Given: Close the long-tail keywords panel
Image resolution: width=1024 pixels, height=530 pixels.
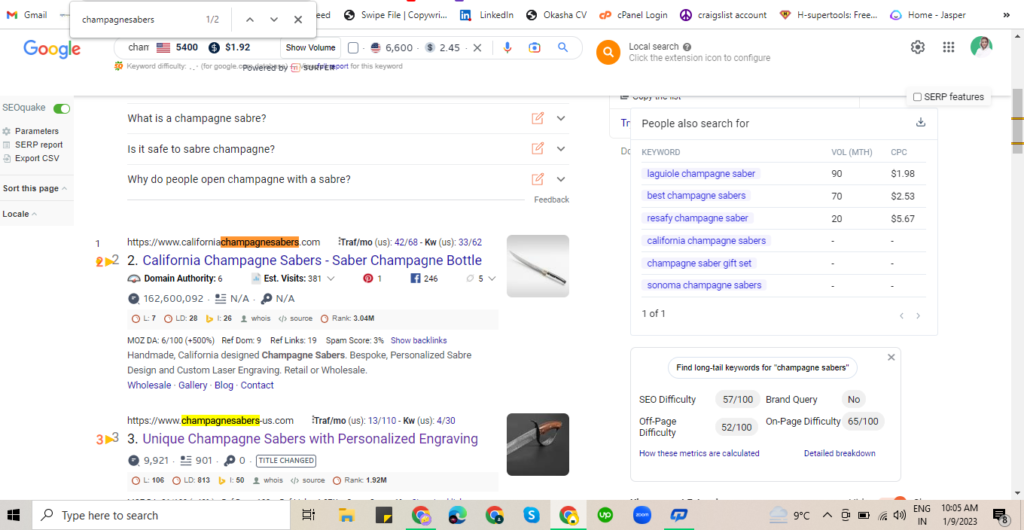Looking at the screenshot, I should click(891, 358).
